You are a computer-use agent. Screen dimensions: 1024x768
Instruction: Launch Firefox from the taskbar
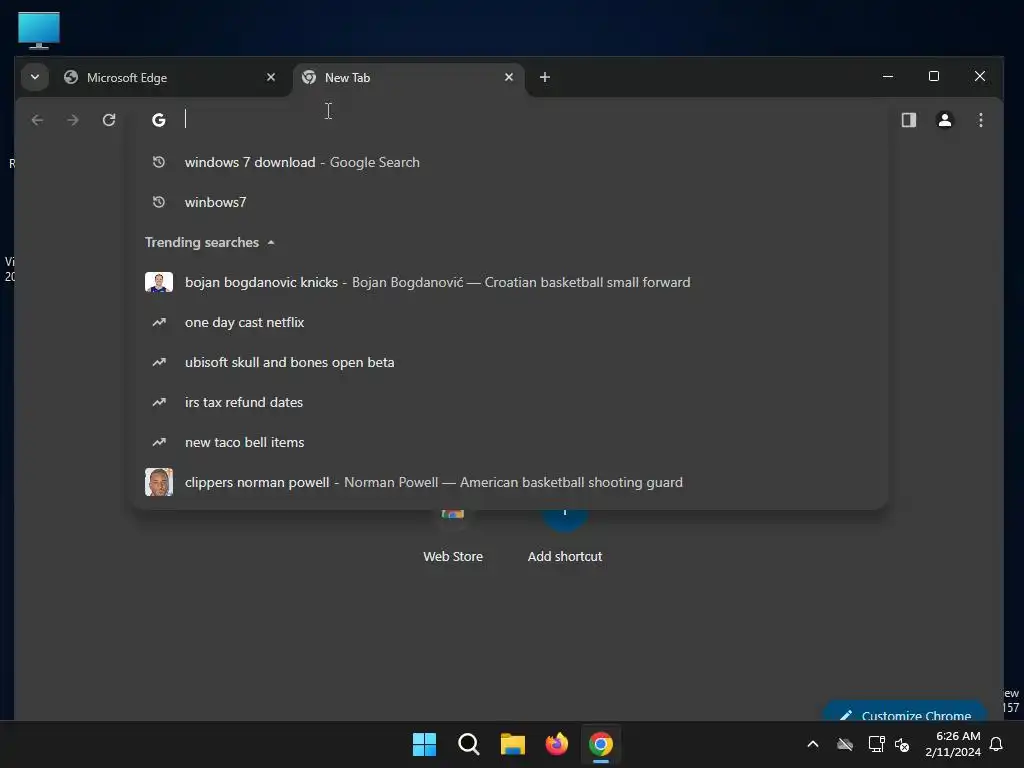point(557,744)
